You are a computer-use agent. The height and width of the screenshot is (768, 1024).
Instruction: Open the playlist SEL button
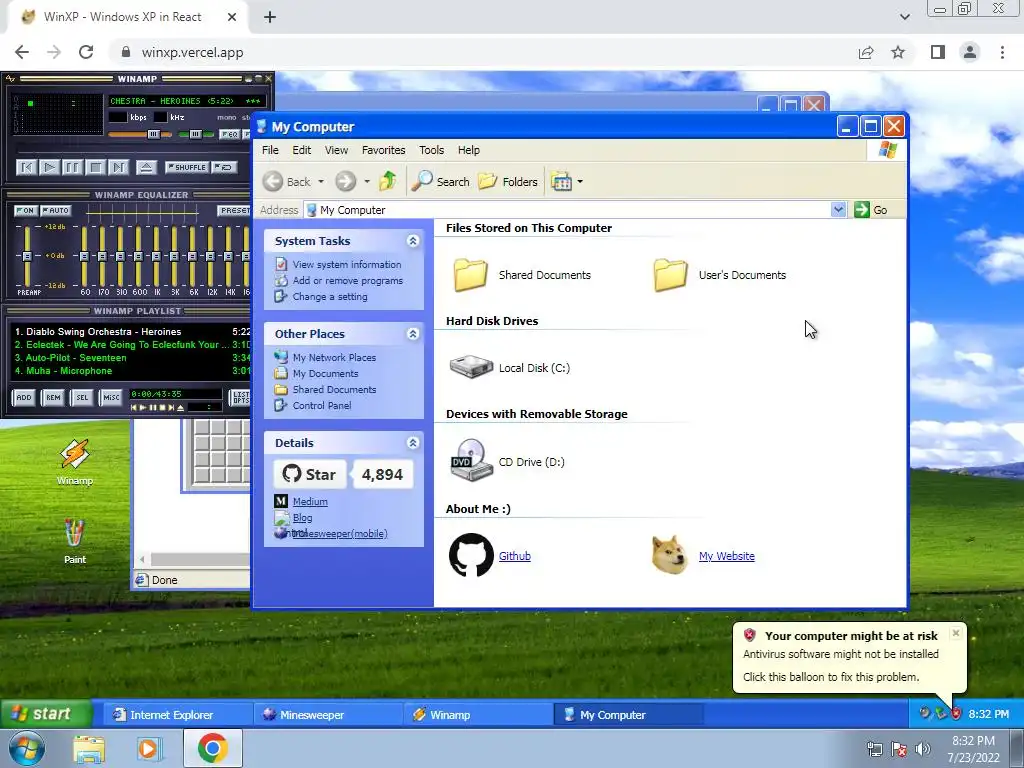[x=82, y=397]
